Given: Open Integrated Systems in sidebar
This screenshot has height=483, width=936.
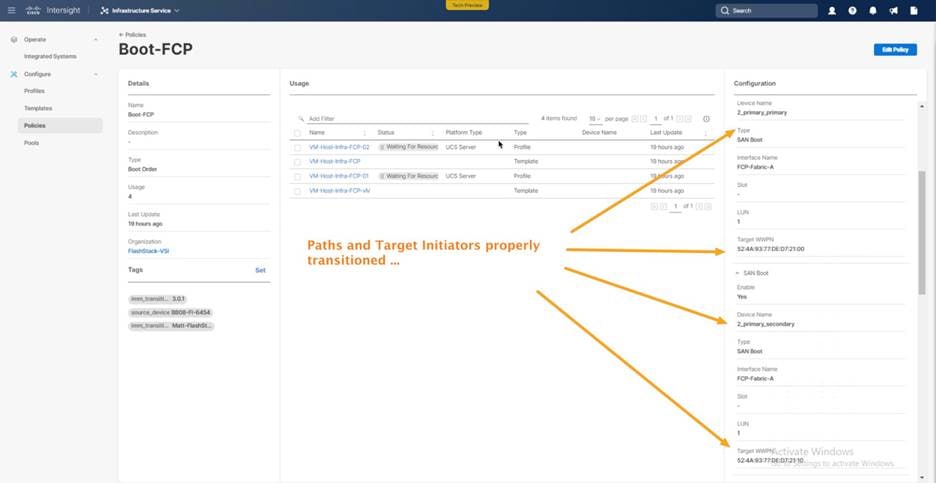Looking at the screenshot, I should point(50,56).
